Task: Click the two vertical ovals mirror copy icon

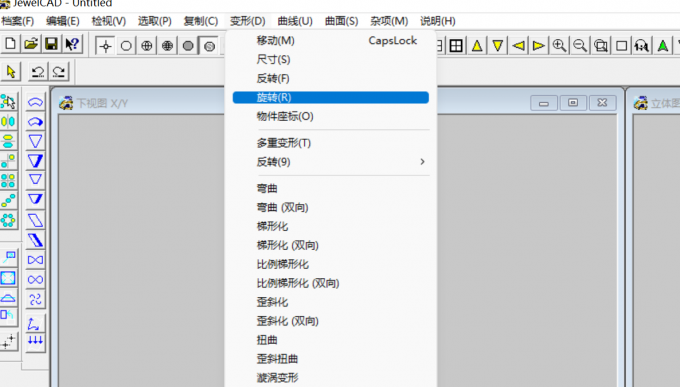Action: coord(8,121)
